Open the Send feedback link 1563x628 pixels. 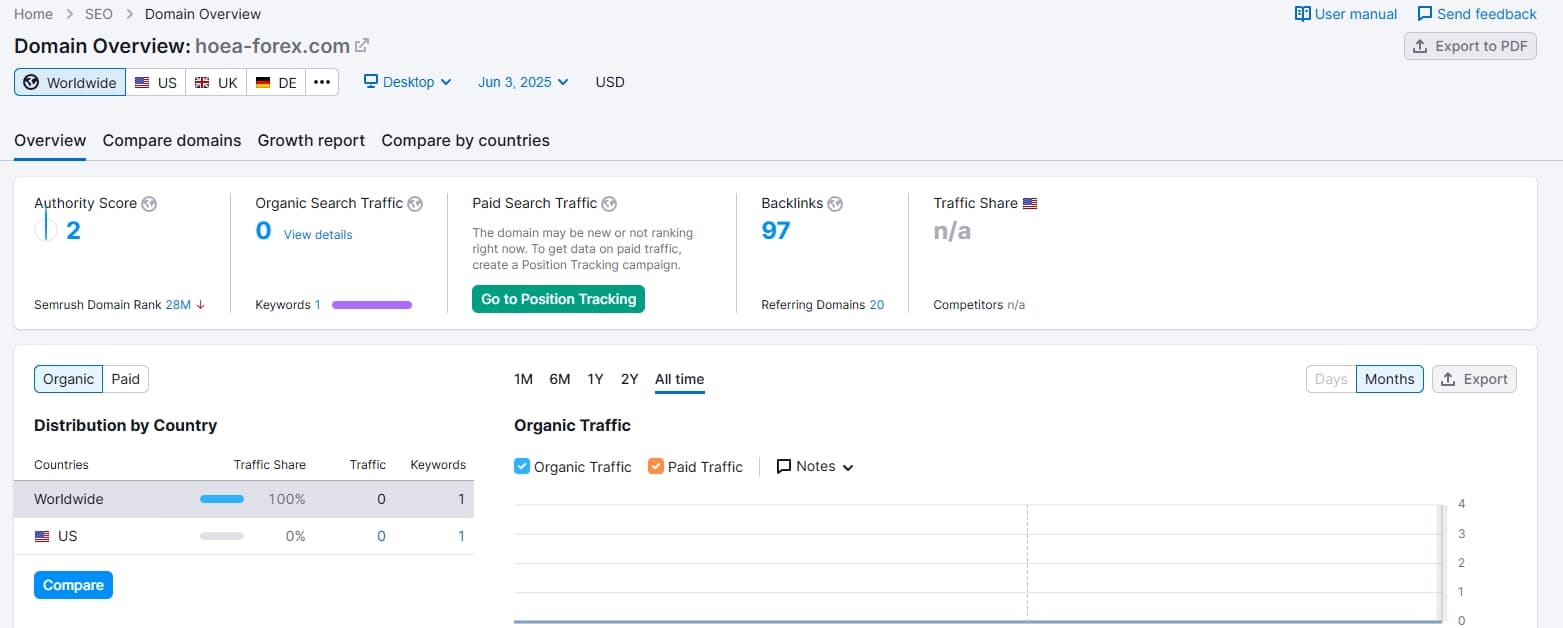pyautogui.click(x=1477, y=14)
